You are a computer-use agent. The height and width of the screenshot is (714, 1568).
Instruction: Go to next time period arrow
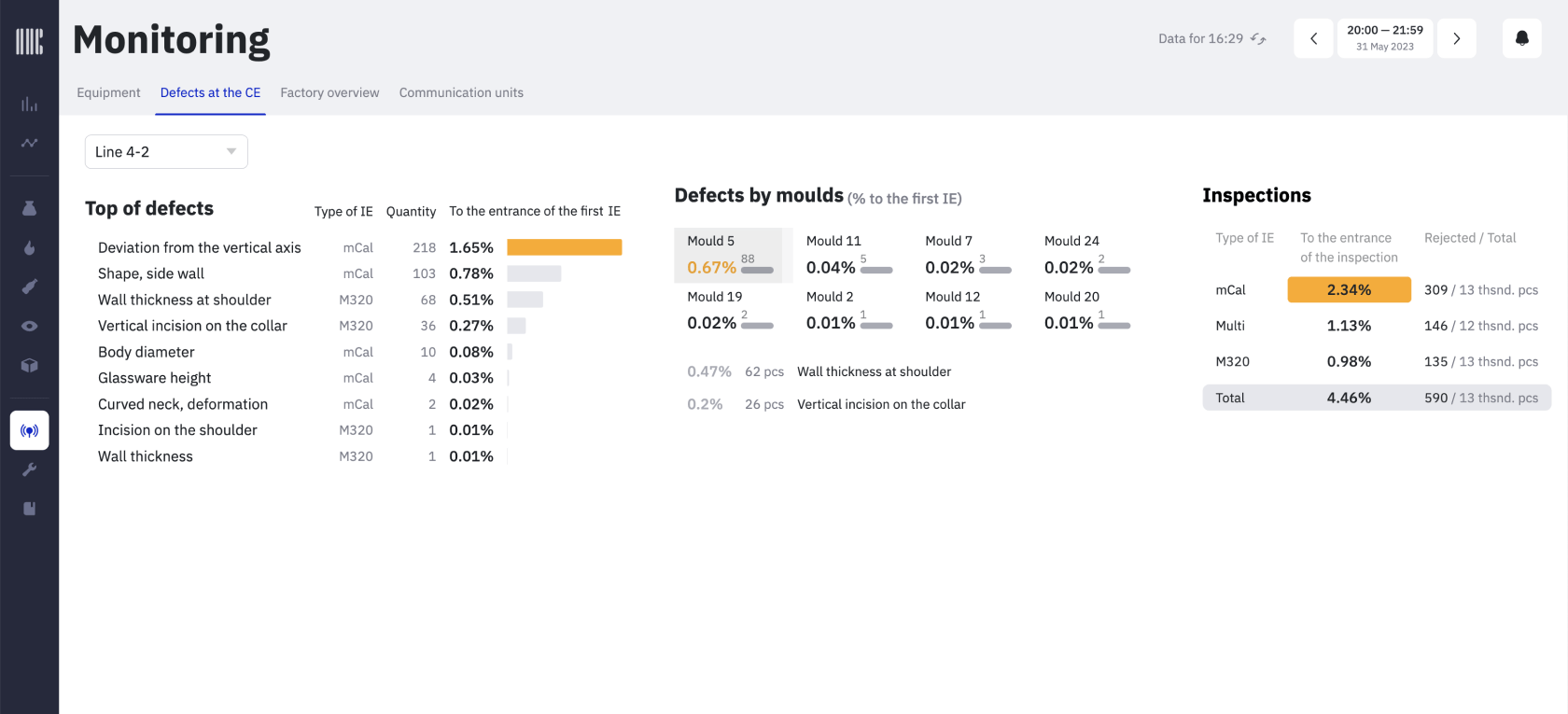1456,38
